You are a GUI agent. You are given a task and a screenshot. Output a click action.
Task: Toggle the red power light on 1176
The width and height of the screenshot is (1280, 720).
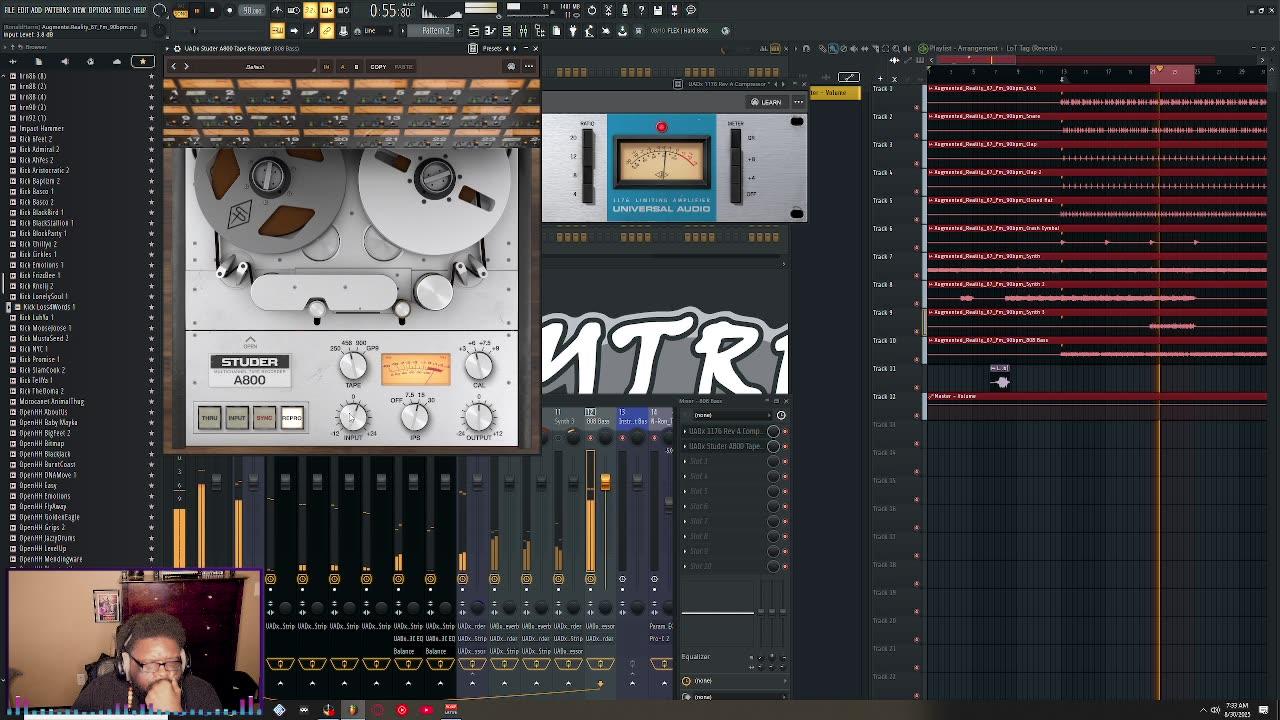[661, 127]
